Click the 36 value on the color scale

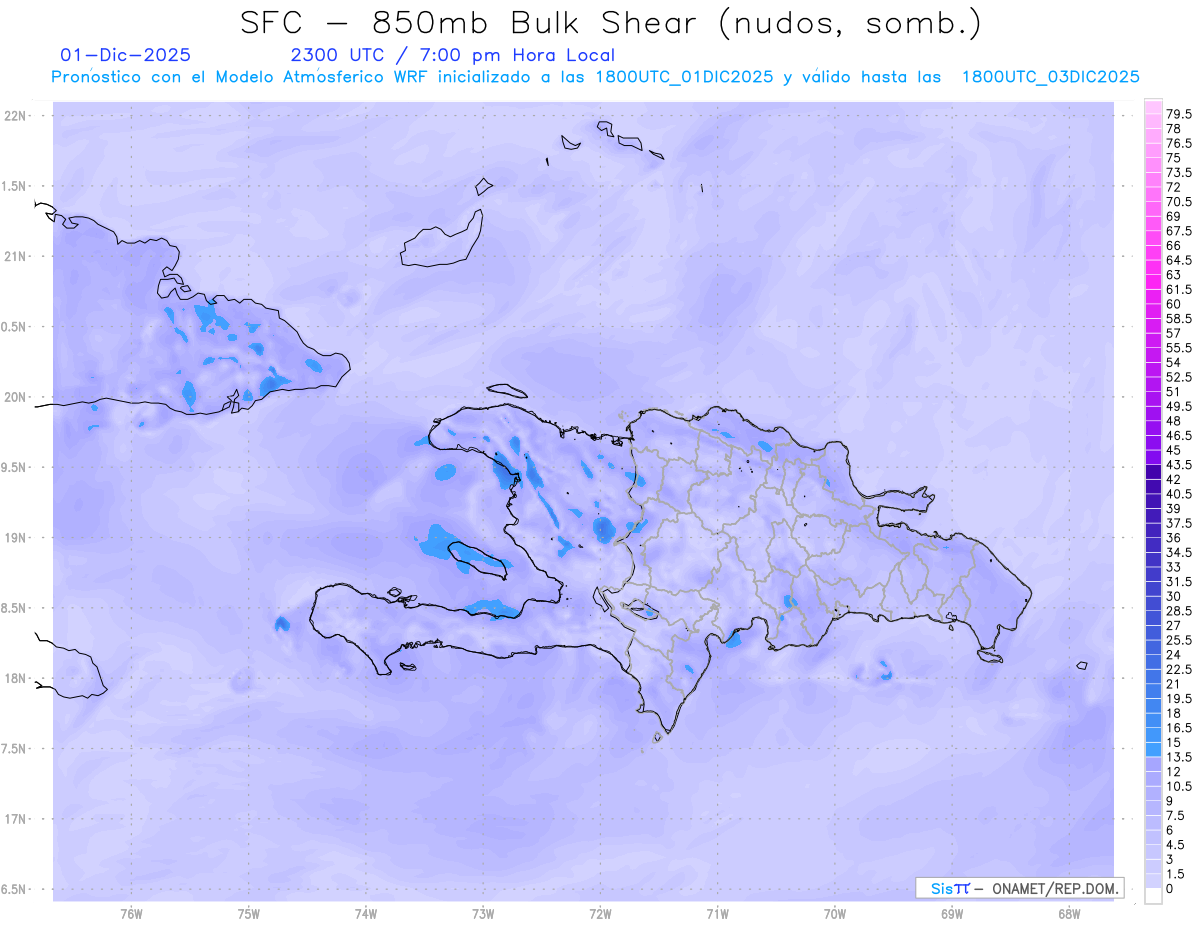pos(1174,538)
